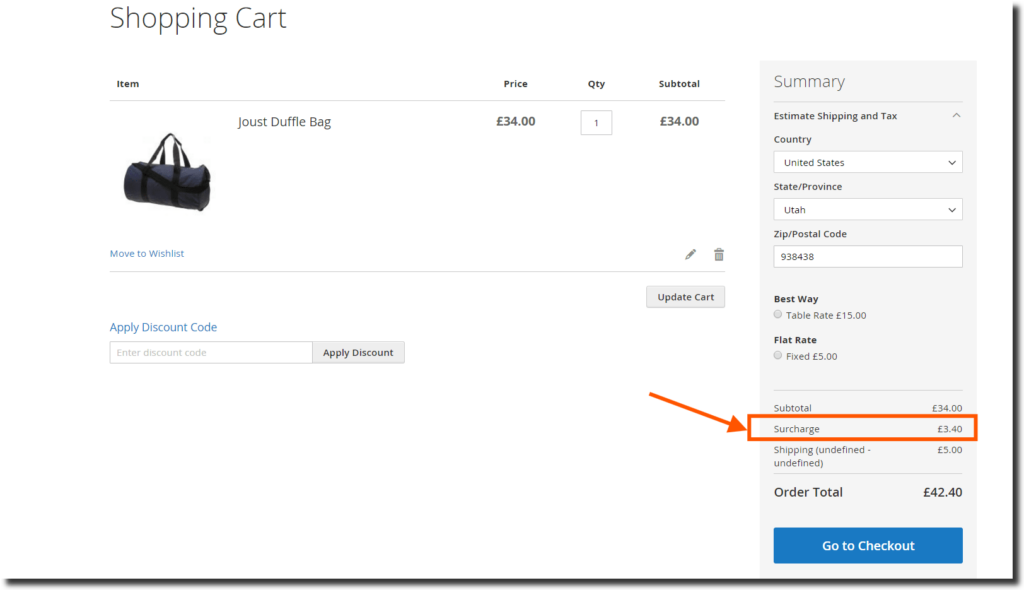Expand the Apply Discount Code section
This screenshot has height=590, width=1024.
[163, 327]
